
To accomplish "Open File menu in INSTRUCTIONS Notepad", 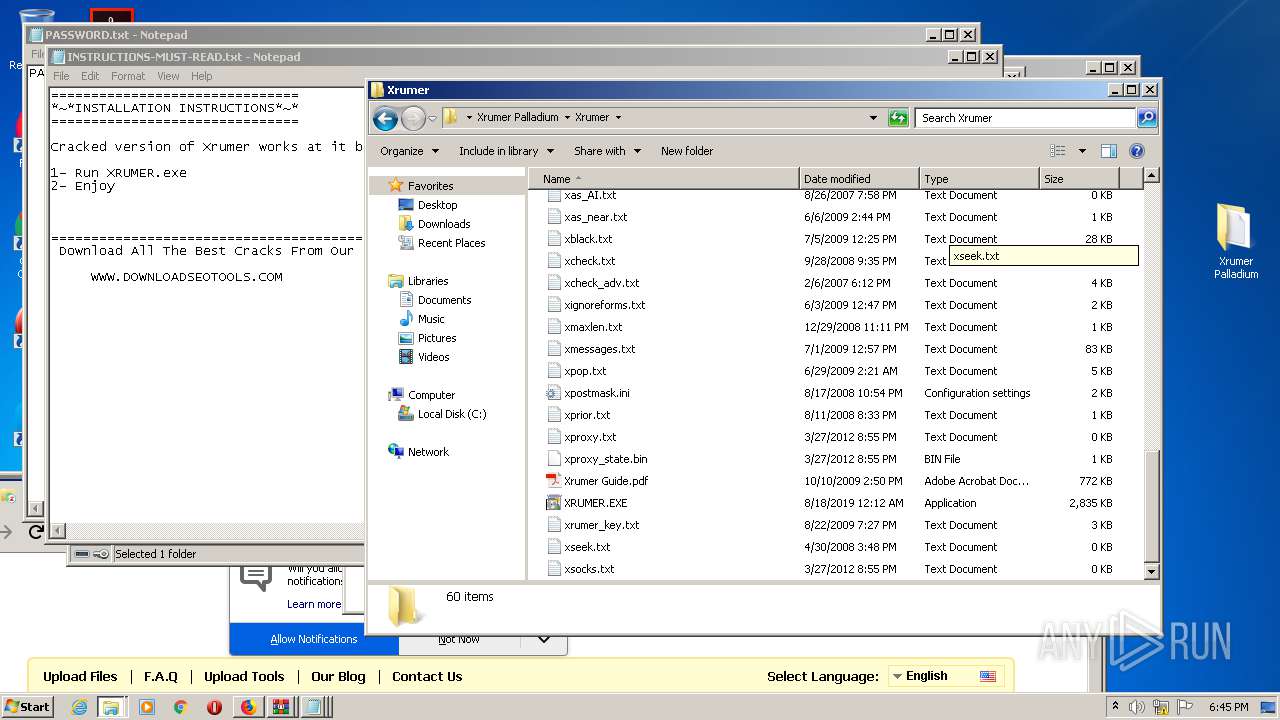I will coord(61,76).
